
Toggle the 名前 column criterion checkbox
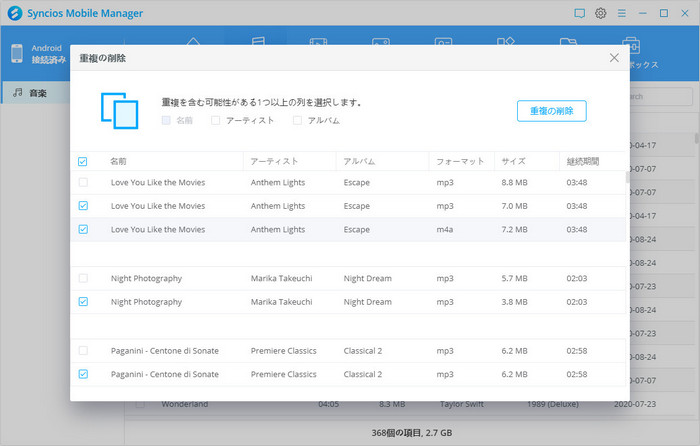[x=166, y=120]
